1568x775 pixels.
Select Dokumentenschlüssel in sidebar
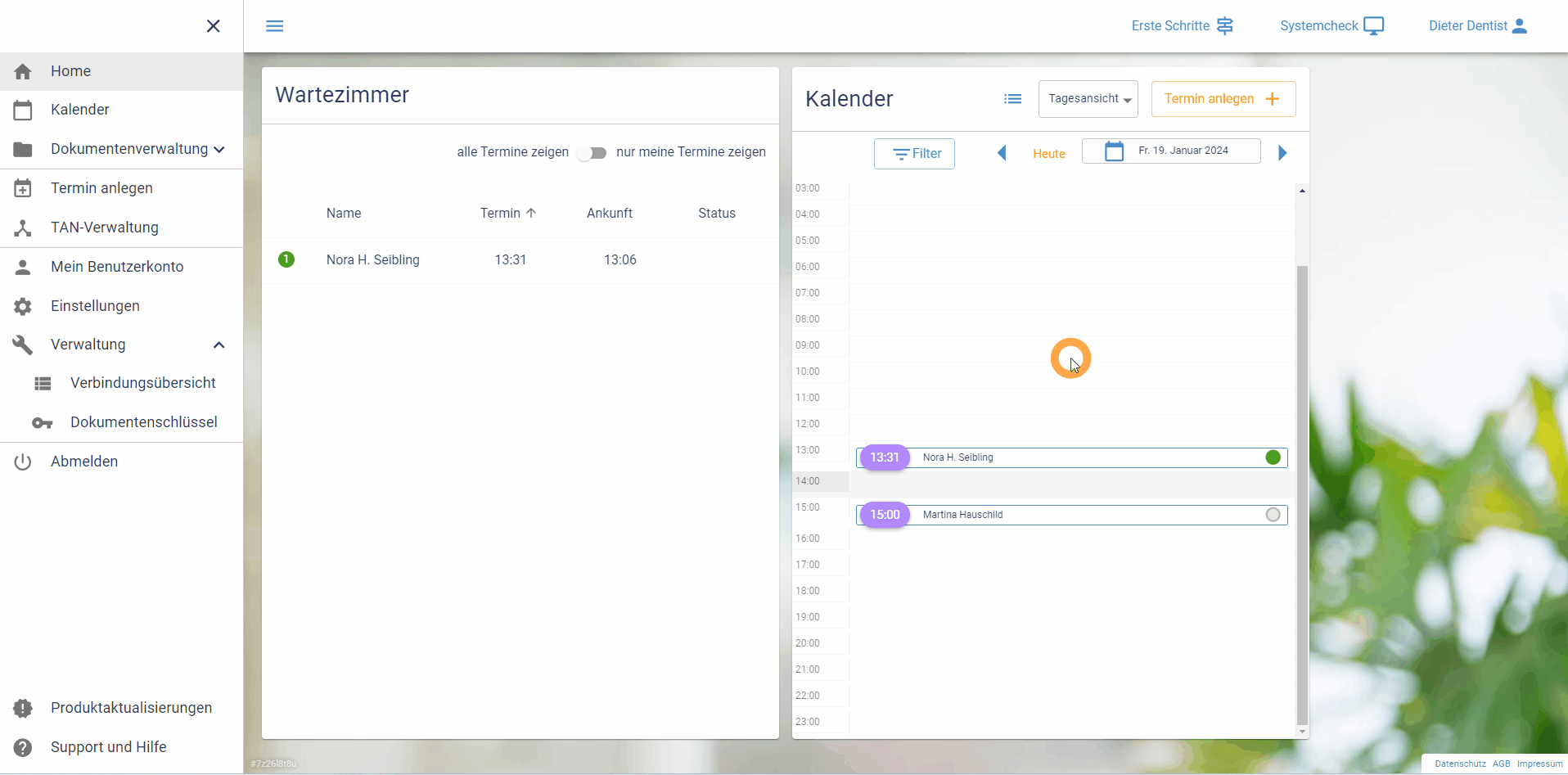[143, 422]
